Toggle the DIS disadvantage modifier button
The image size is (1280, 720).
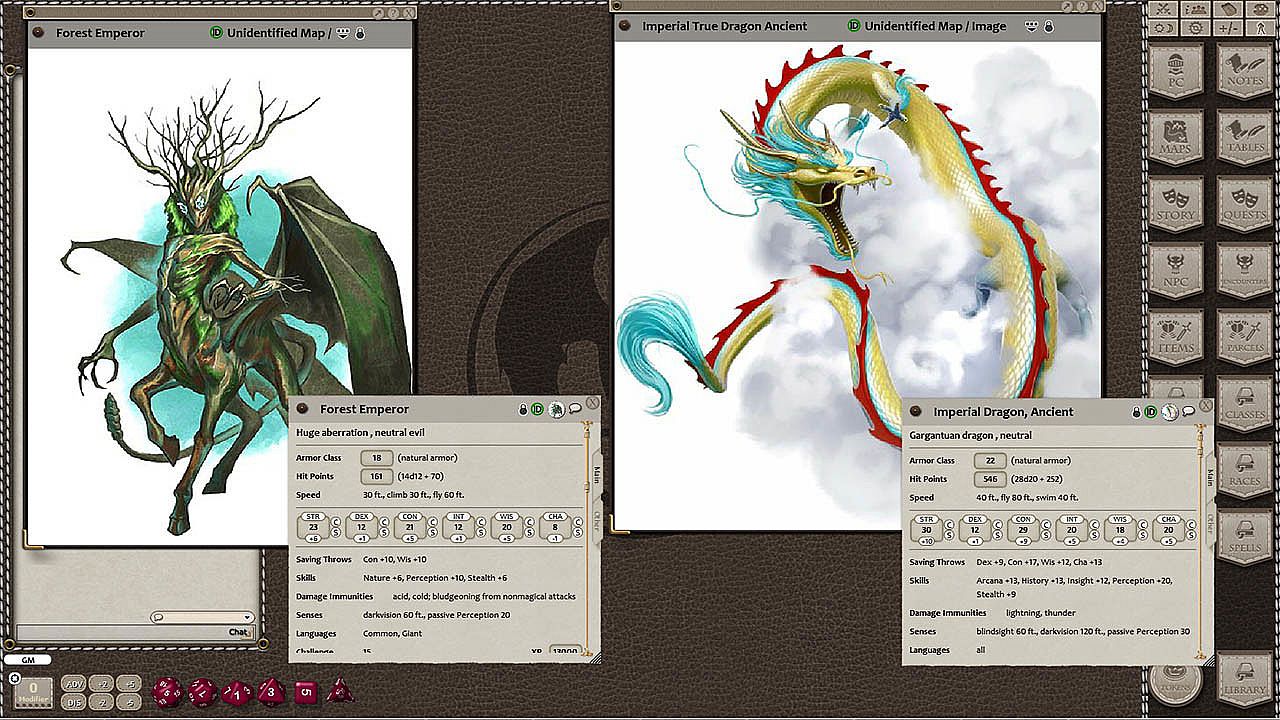tap(73, 701)
